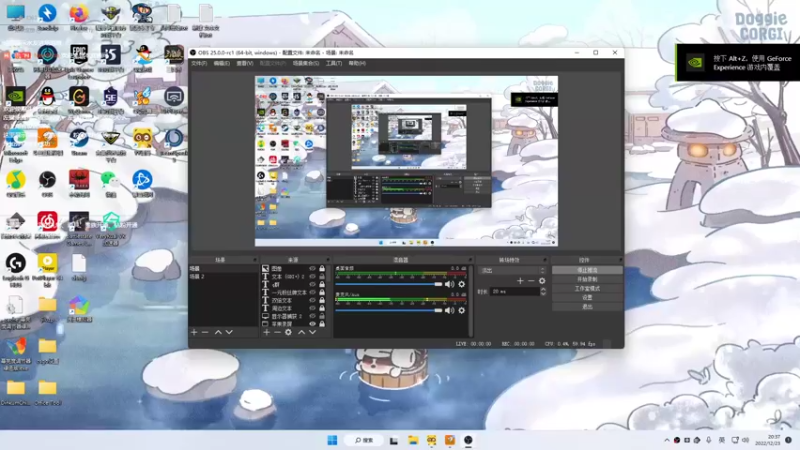This screenshot has height=450, width=800.
Task: Open QQ penguin desktop icon
Action: (47, 101)
